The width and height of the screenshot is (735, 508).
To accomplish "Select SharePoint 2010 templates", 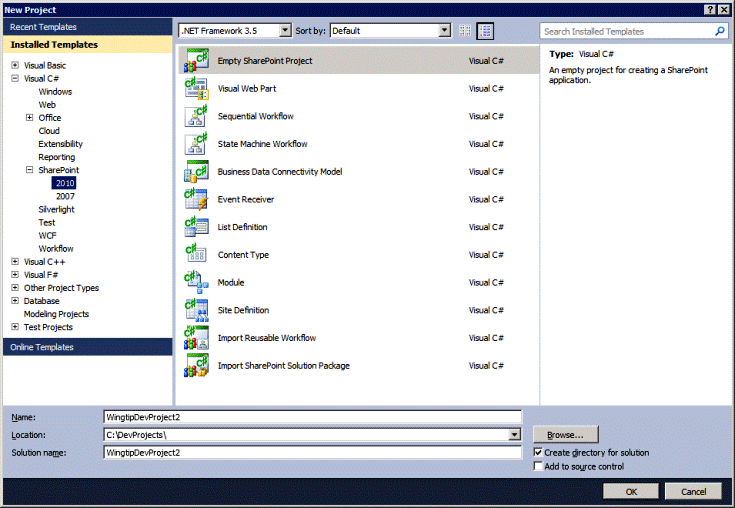I will [x=65, y=183].
